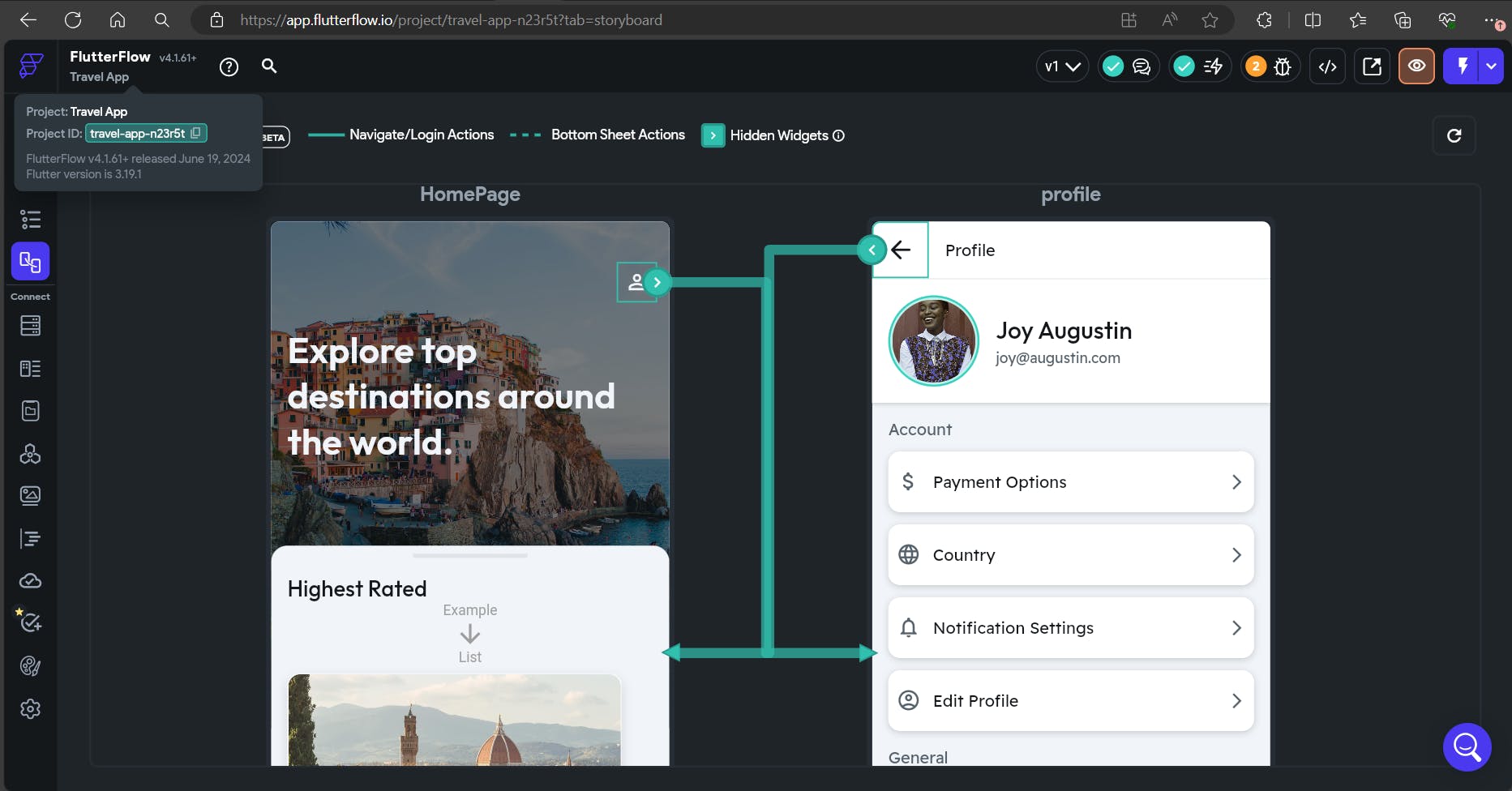Open browser extensions puzzle icon
This screenshot has height=791, width=1512.
(x=1264, y=19)
